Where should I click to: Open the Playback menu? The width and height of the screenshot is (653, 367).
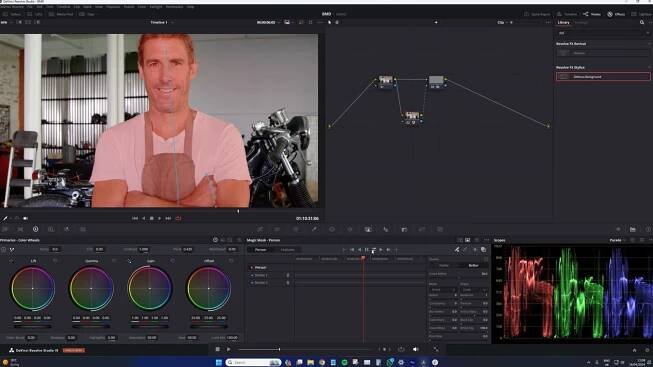(x=113, y=7)
